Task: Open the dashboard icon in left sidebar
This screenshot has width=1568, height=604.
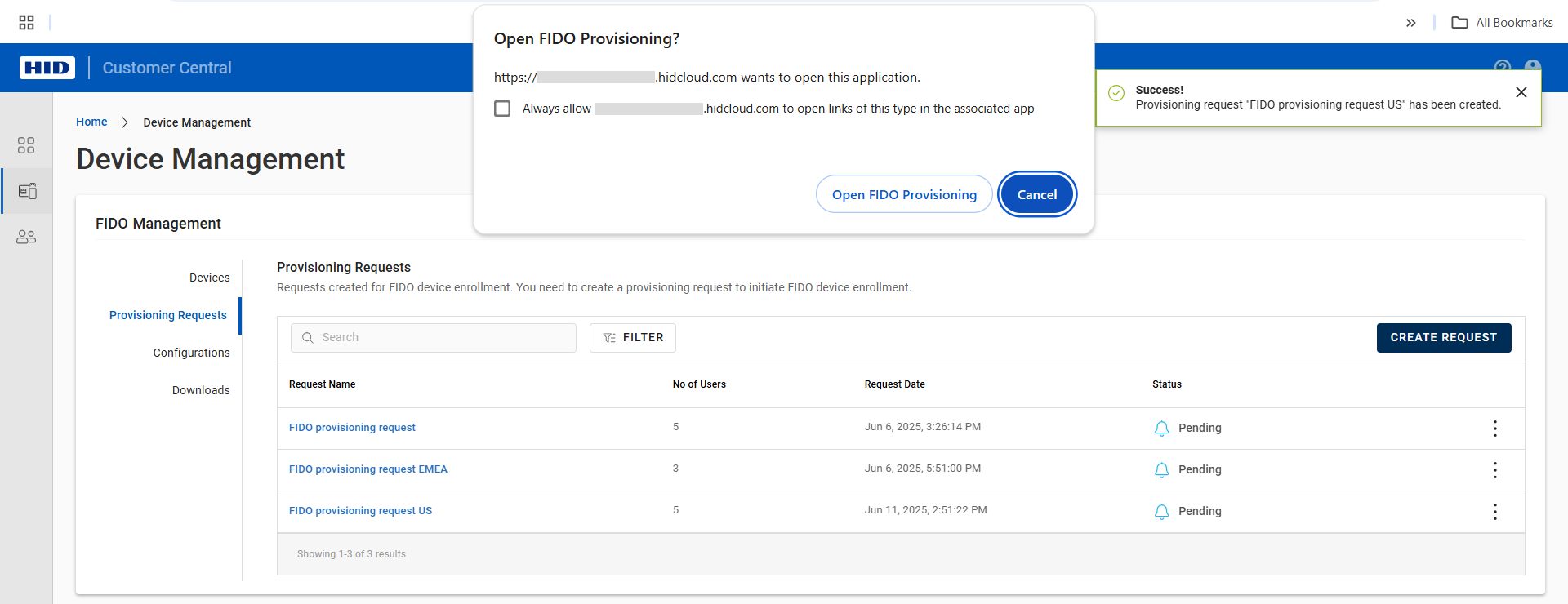Action: tap(26, 145)
